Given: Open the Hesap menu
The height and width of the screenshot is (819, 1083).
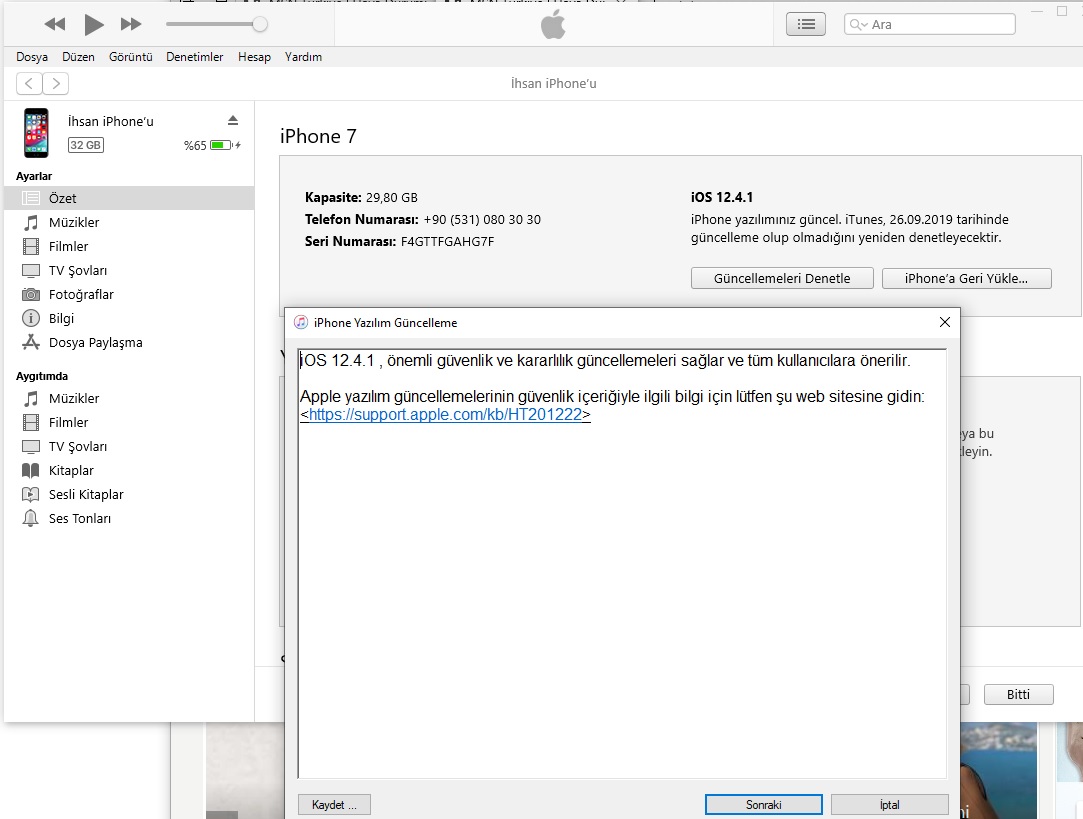Looking at the screenshot, I should pyautogui.click(x=254, y=57).
